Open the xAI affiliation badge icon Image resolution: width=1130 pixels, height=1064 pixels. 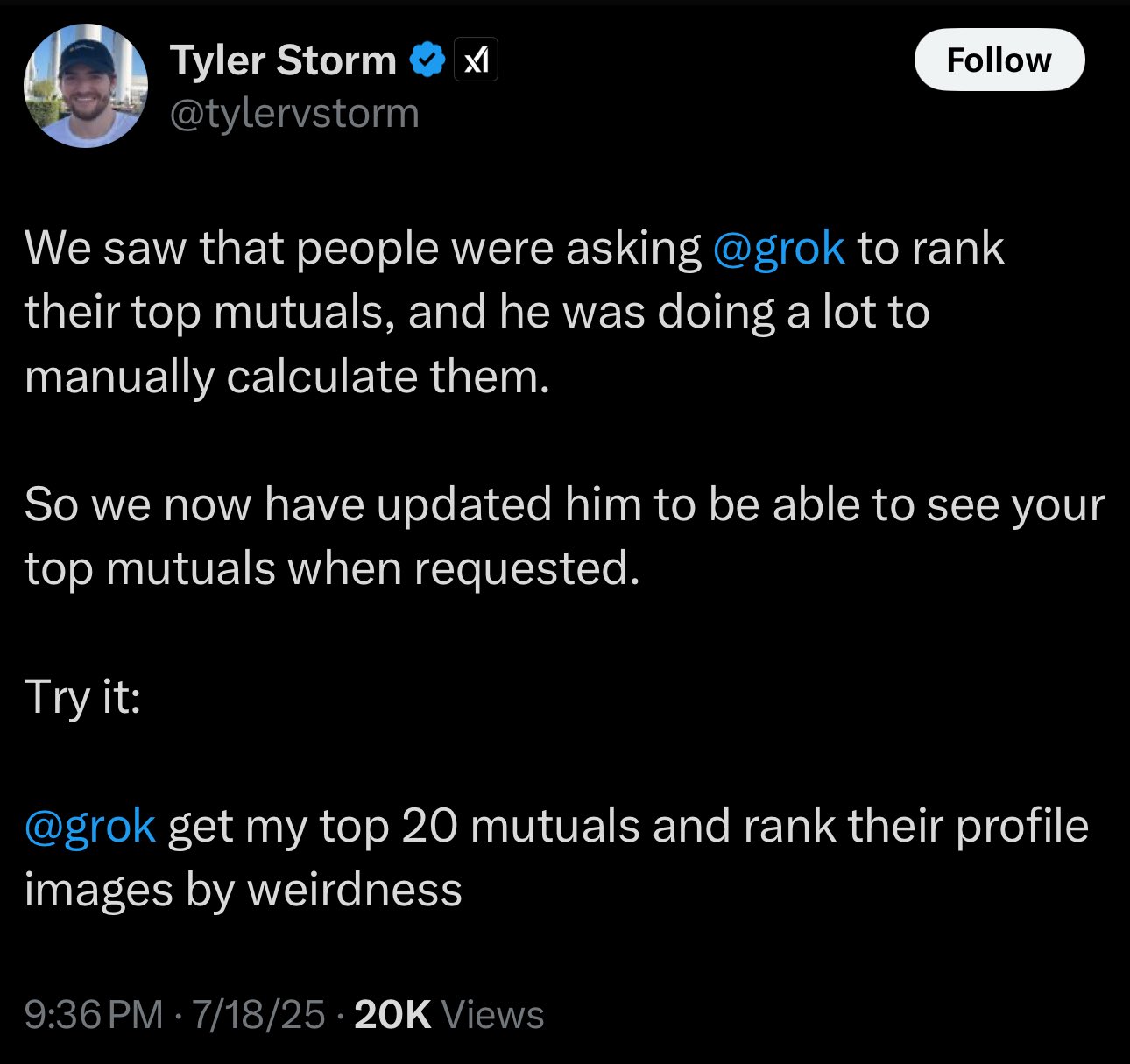pyautogui.click(x=476, y=60)
